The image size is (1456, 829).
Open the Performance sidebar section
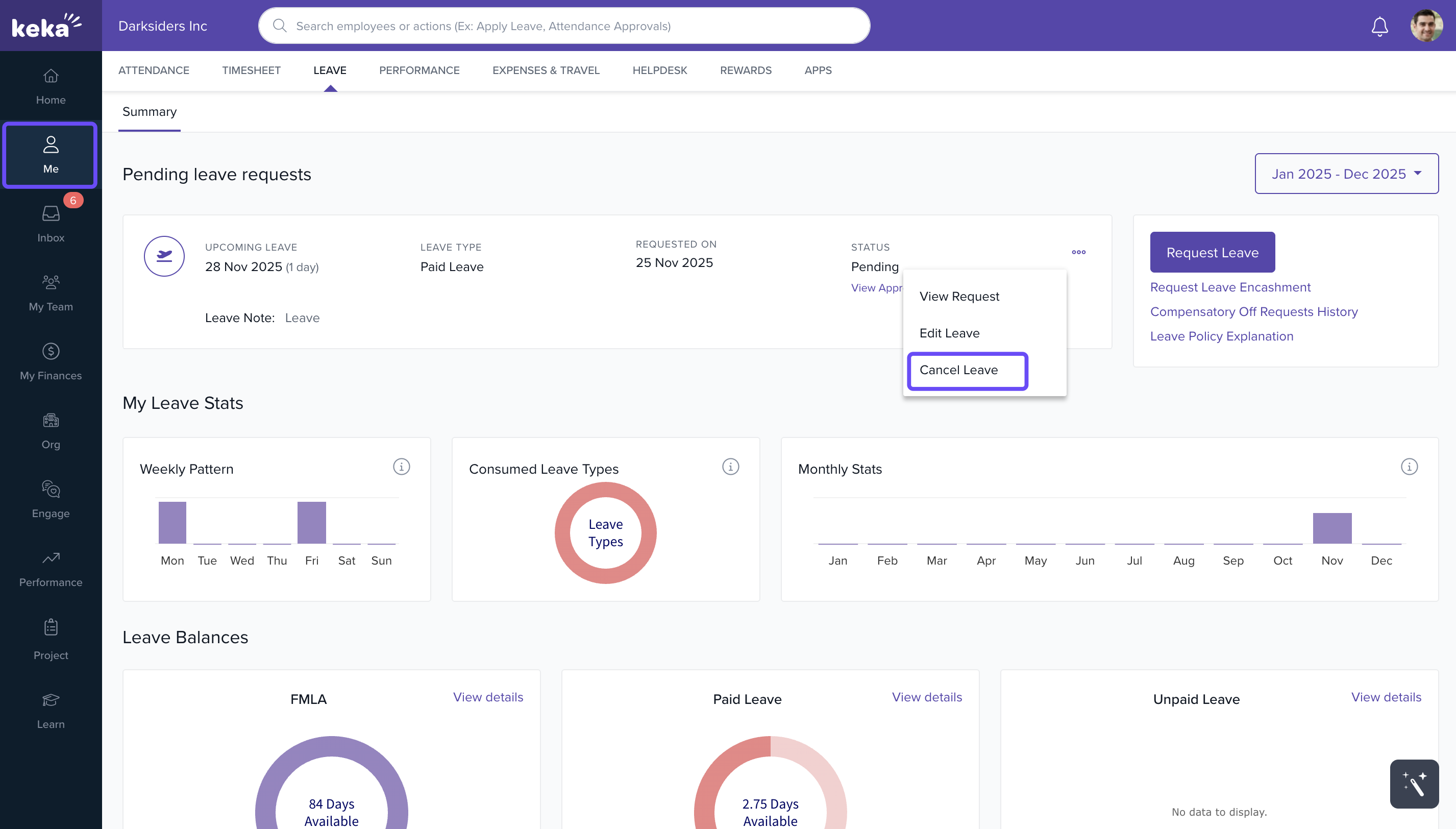(50, 568)
